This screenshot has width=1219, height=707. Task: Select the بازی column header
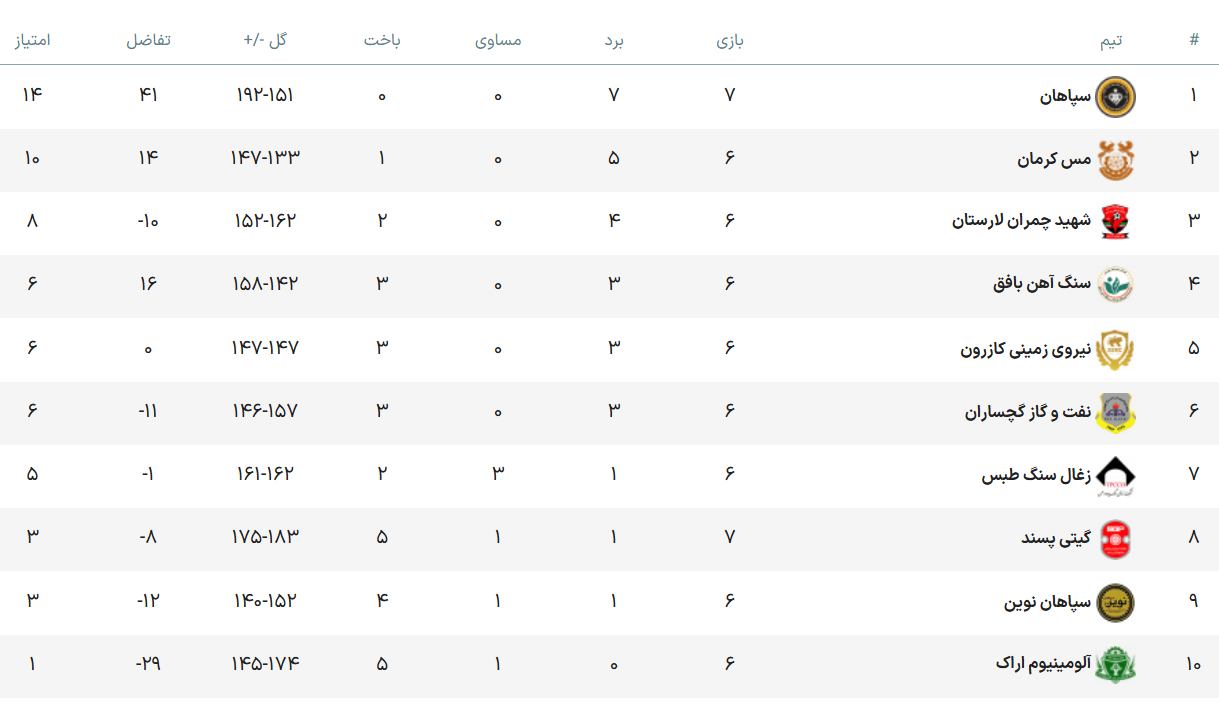731,40
